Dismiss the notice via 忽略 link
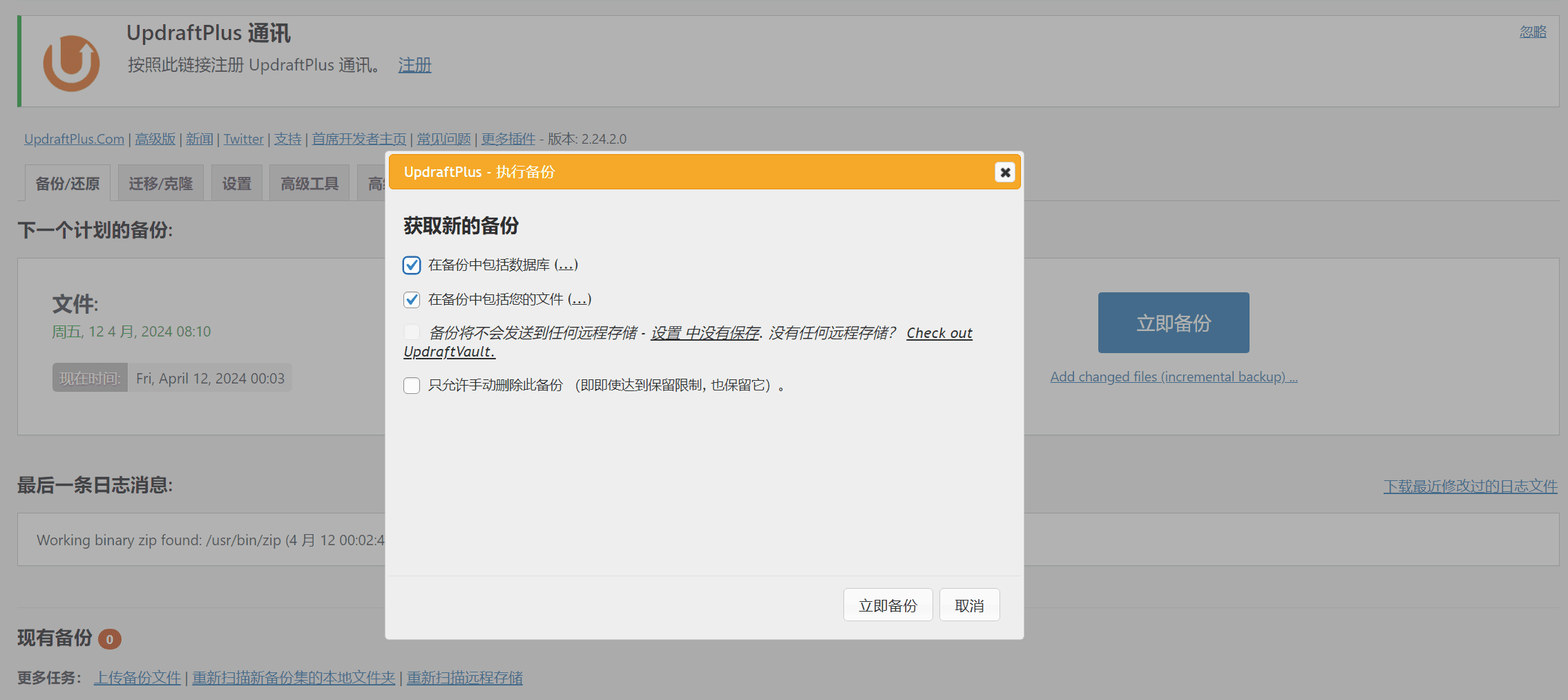 click(x=1532, y=31)
